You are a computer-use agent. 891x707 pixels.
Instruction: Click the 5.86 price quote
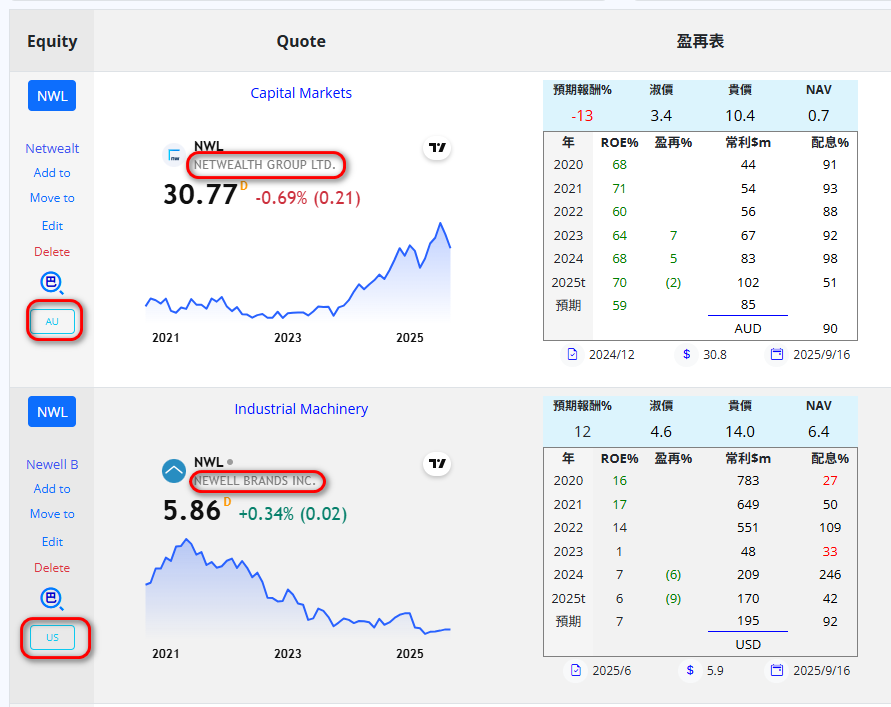(x=191, y=510)
